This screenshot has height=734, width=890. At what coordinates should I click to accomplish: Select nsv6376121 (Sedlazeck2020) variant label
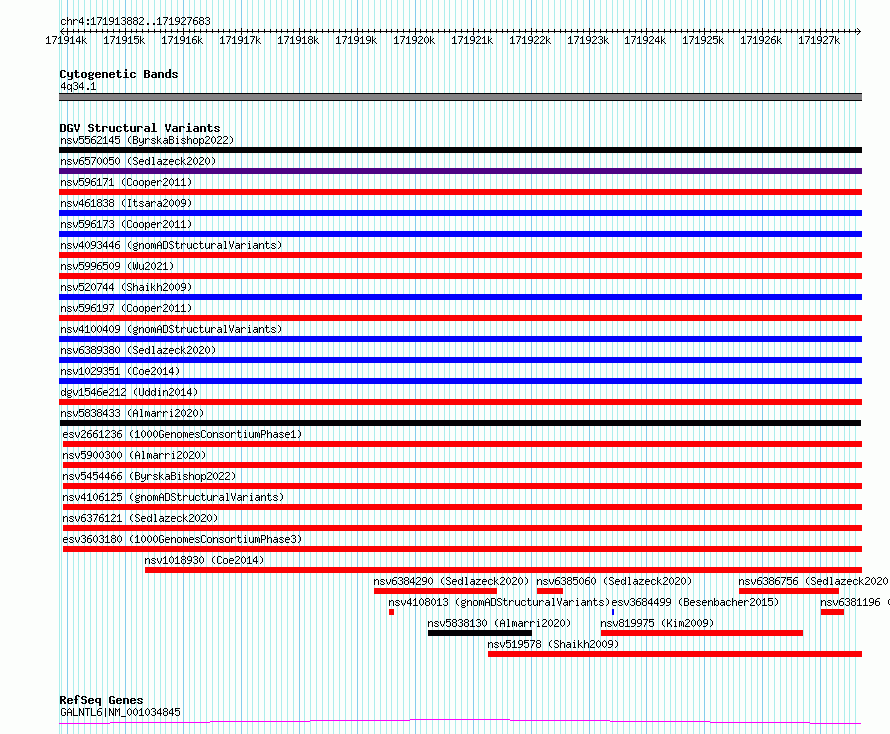click(140, 518)
